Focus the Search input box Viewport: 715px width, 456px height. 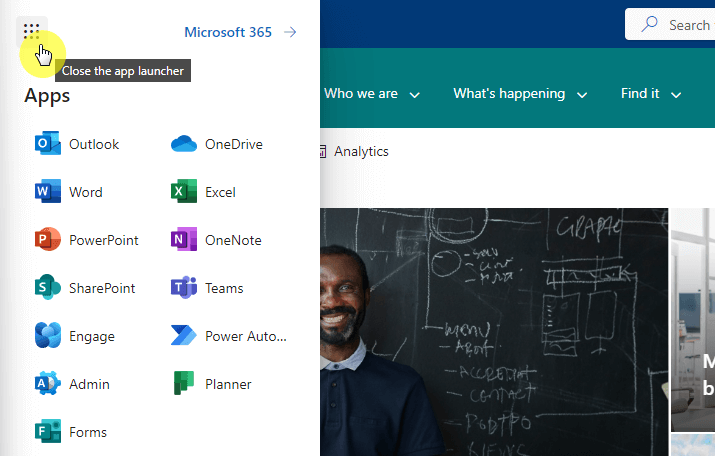point(670,24)
